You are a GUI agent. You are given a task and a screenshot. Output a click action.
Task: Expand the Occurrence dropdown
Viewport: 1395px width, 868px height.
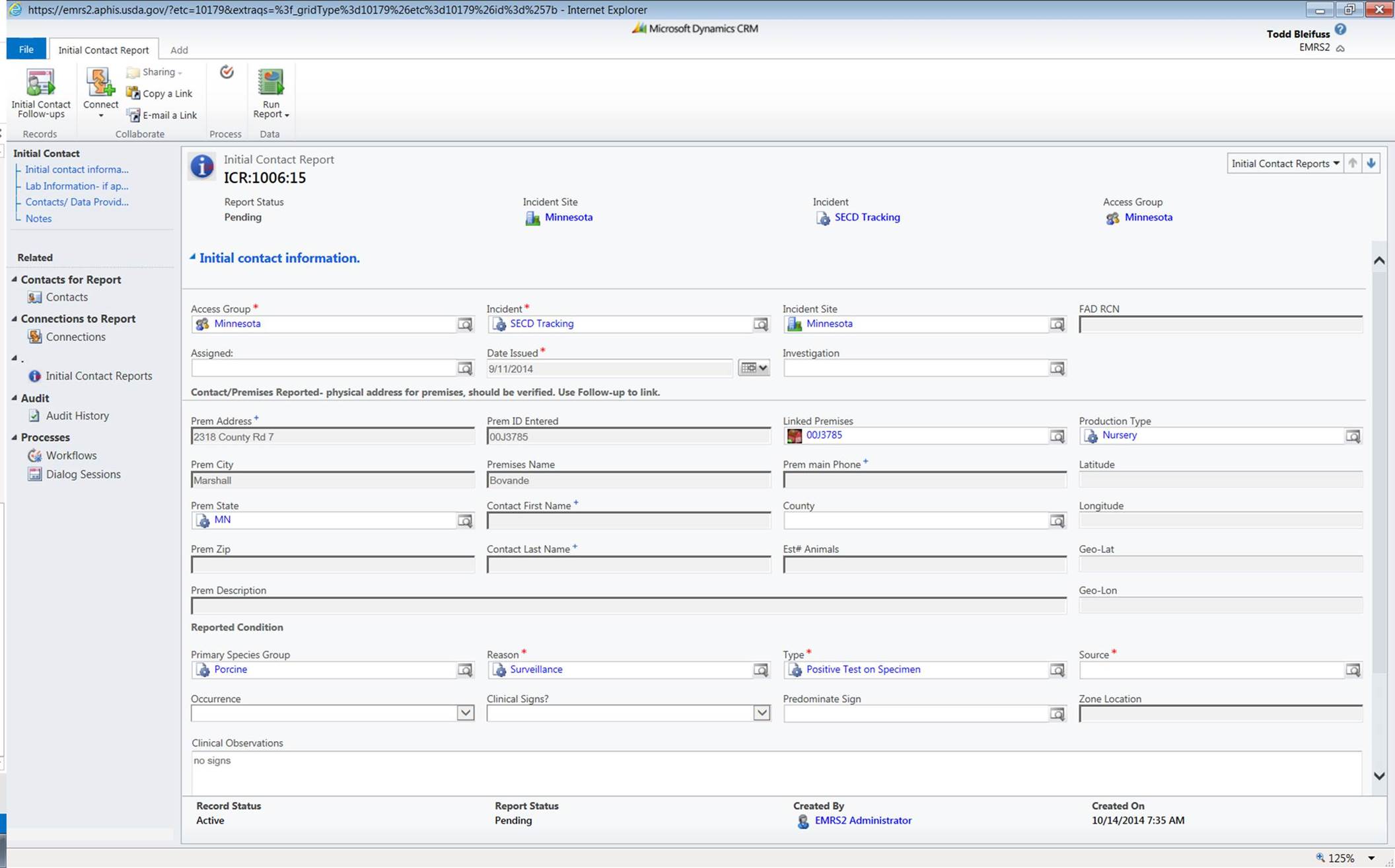(x=465, y=713)
